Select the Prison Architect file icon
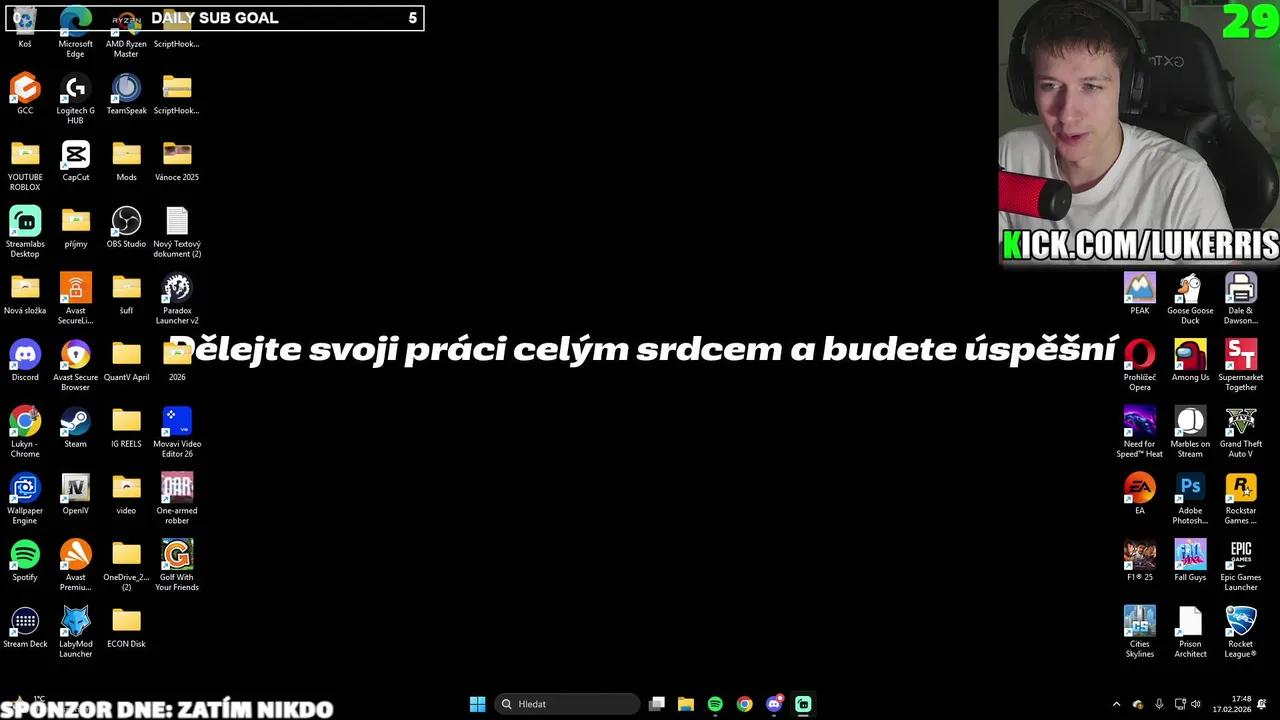1280x720 pixels. coord(1190,621)
